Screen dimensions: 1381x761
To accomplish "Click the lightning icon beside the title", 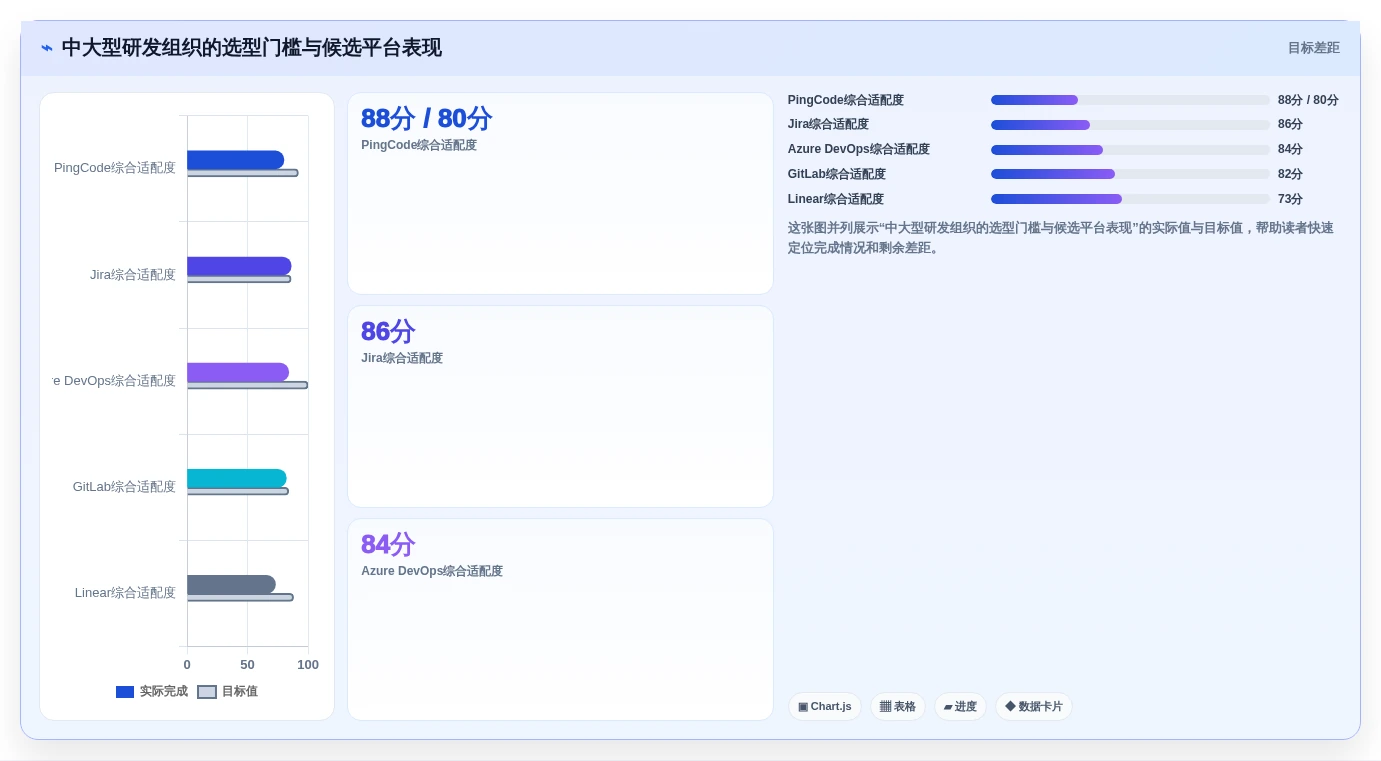I will click(x=46, y=48).
